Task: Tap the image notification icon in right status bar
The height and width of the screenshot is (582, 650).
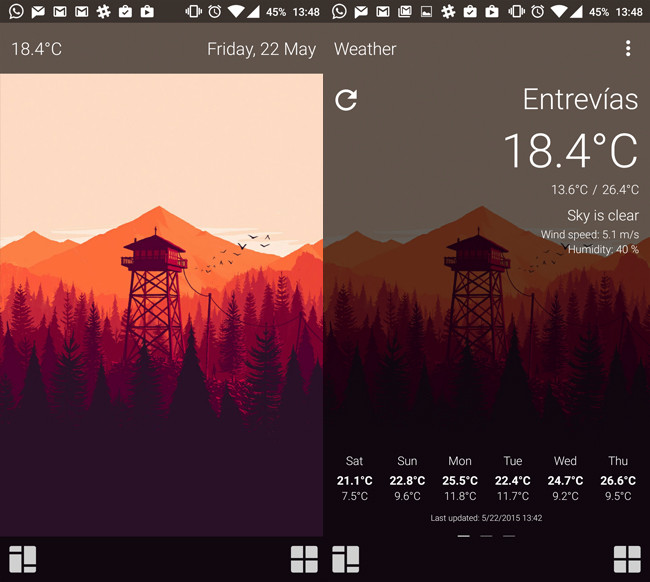Action: 426,12
